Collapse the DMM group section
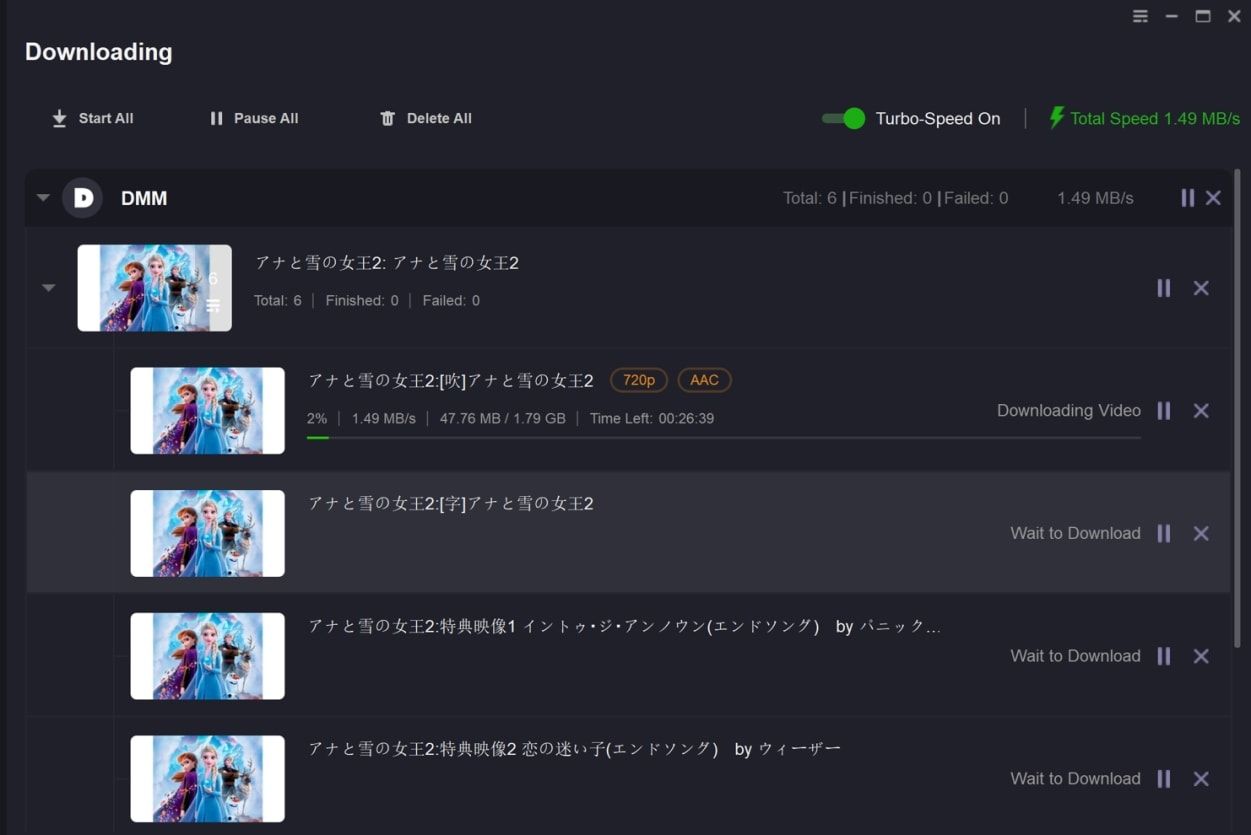Image resolution: width=1251 pixels, height=835 pixels. [x=43, y=198]
